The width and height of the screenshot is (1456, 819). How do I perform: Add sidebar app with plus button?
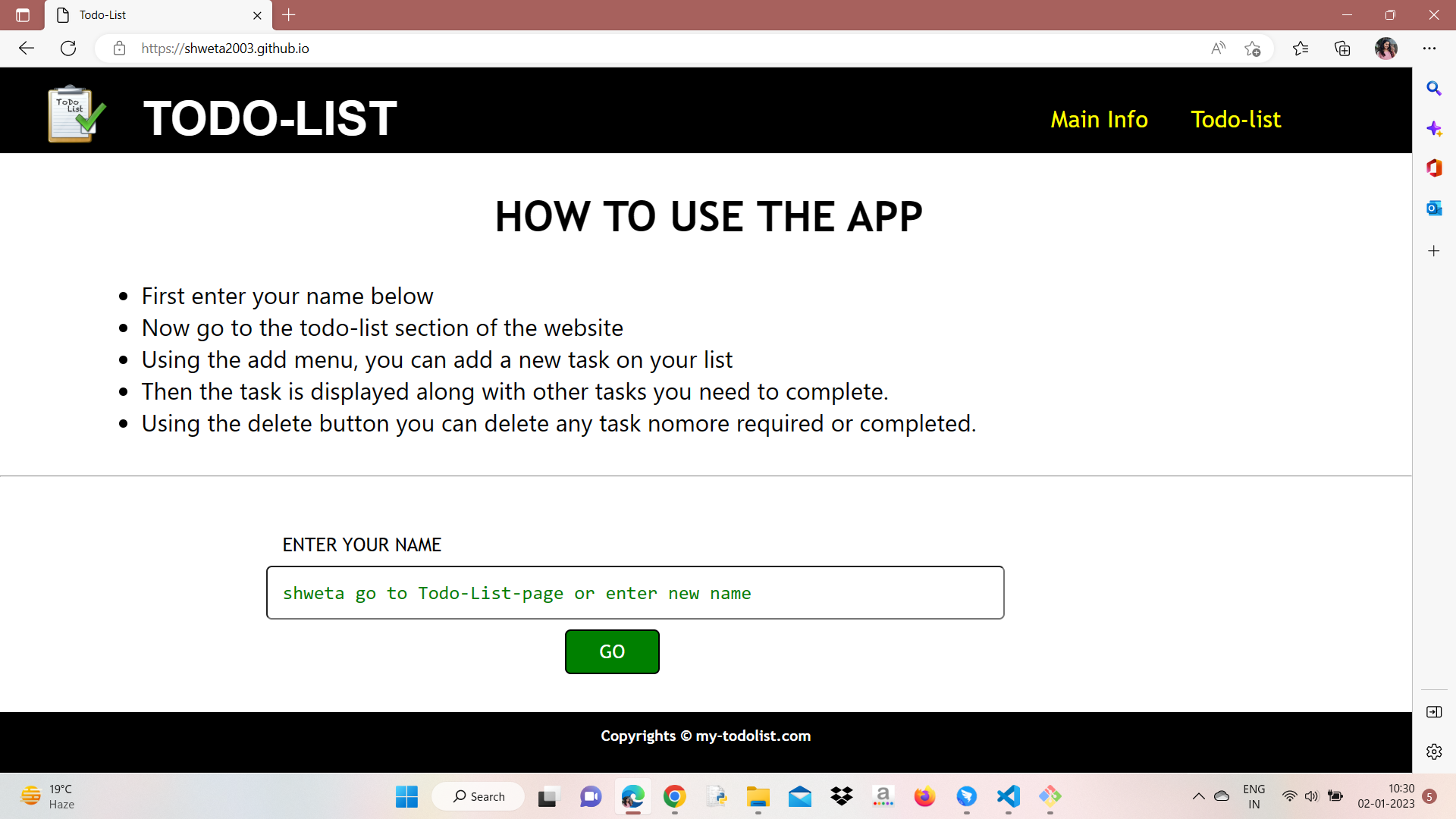[1433, 251]
